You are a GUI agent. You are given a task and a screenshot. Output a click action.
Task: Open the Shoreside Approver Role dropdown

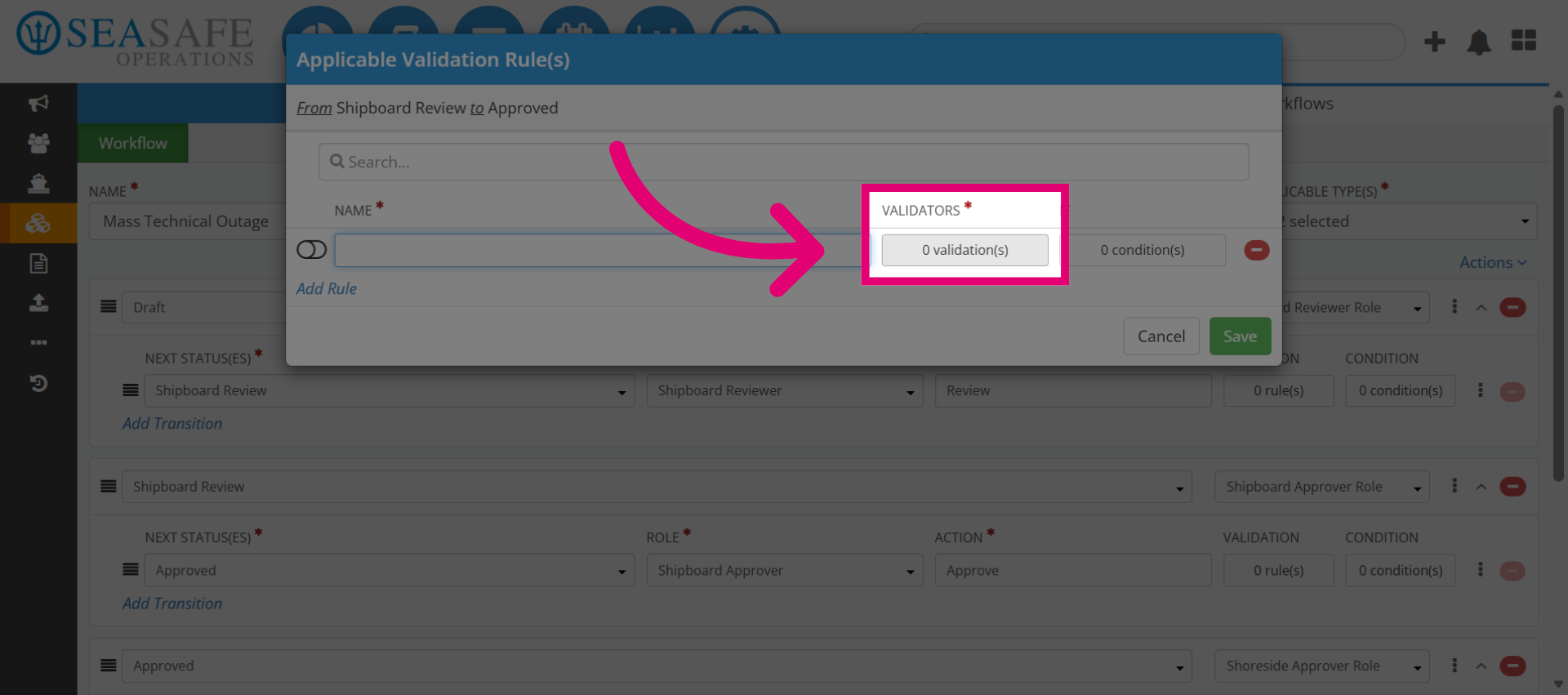1321,666
